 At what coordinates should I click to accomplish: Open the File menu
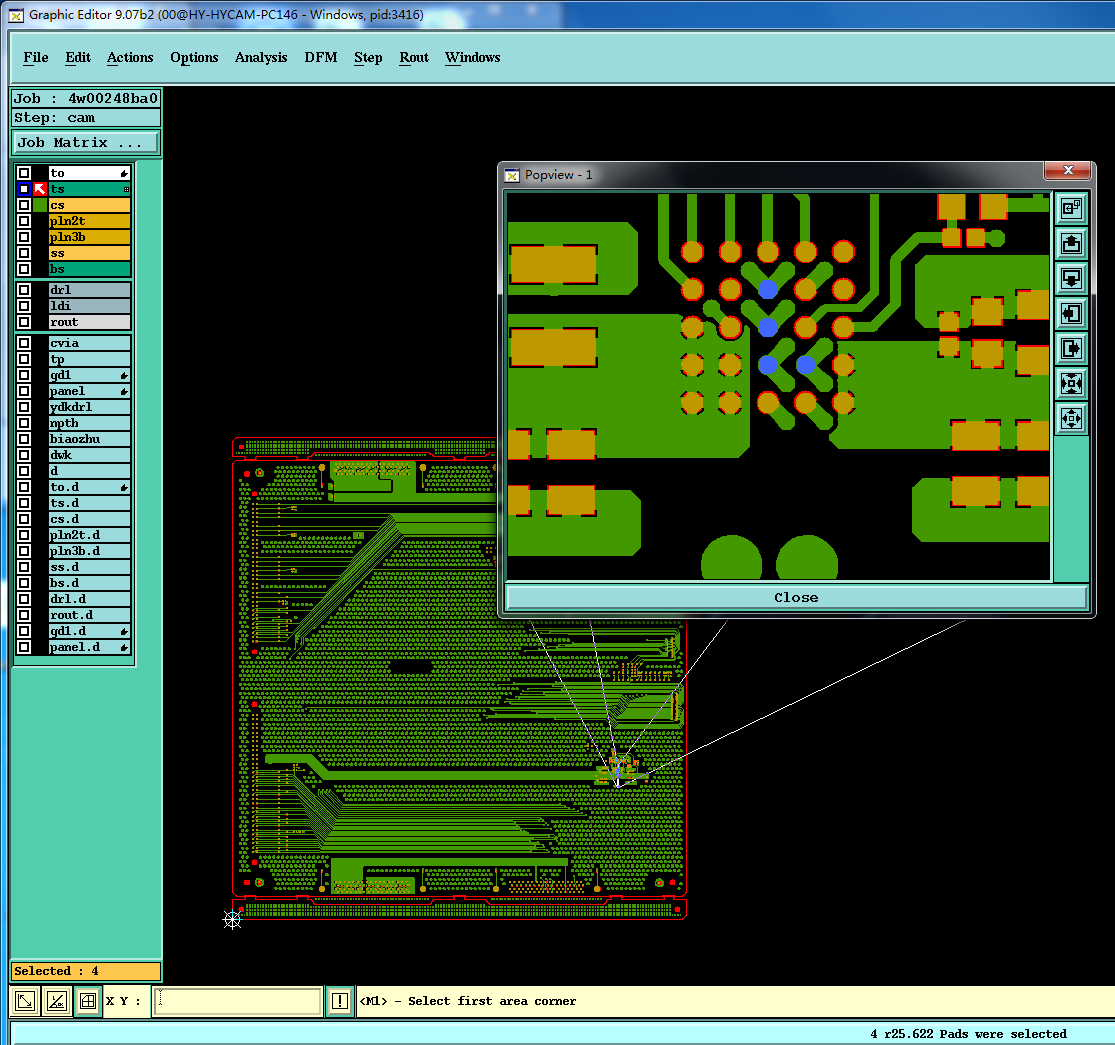point(36,58)
